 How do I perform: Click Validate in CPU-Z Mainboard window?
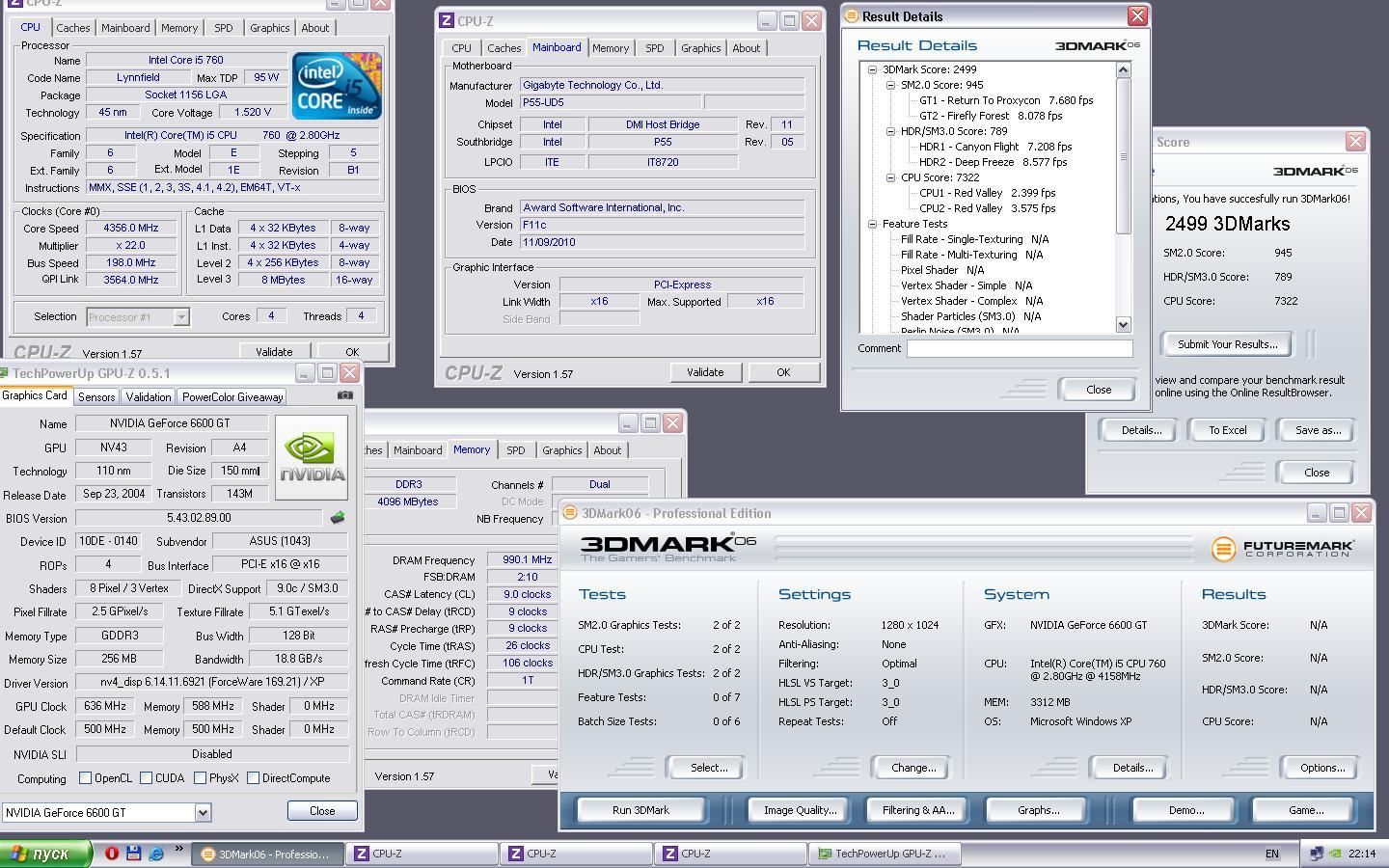[705, 372]
